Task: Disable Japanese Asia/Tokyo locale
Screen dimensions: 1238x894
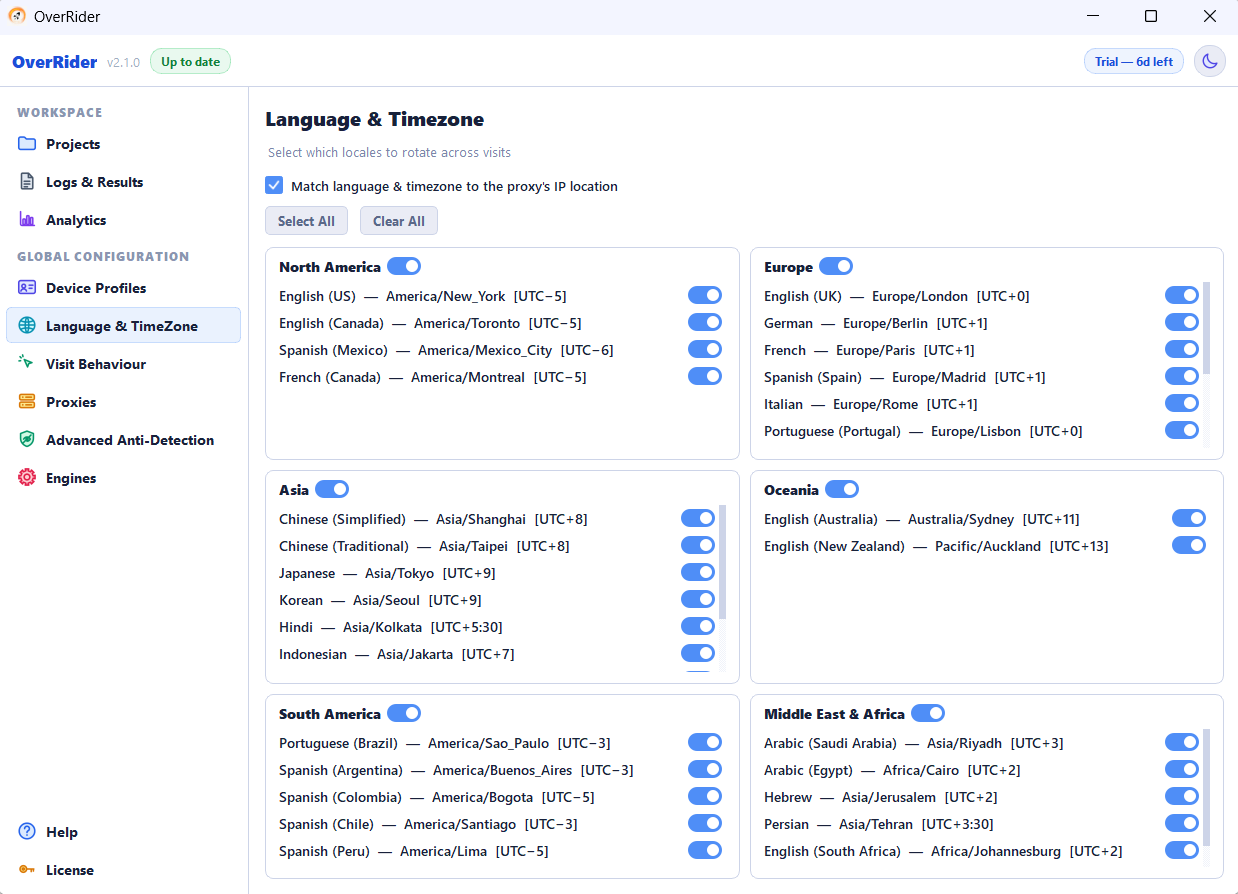Action: (x=698, y=572)
